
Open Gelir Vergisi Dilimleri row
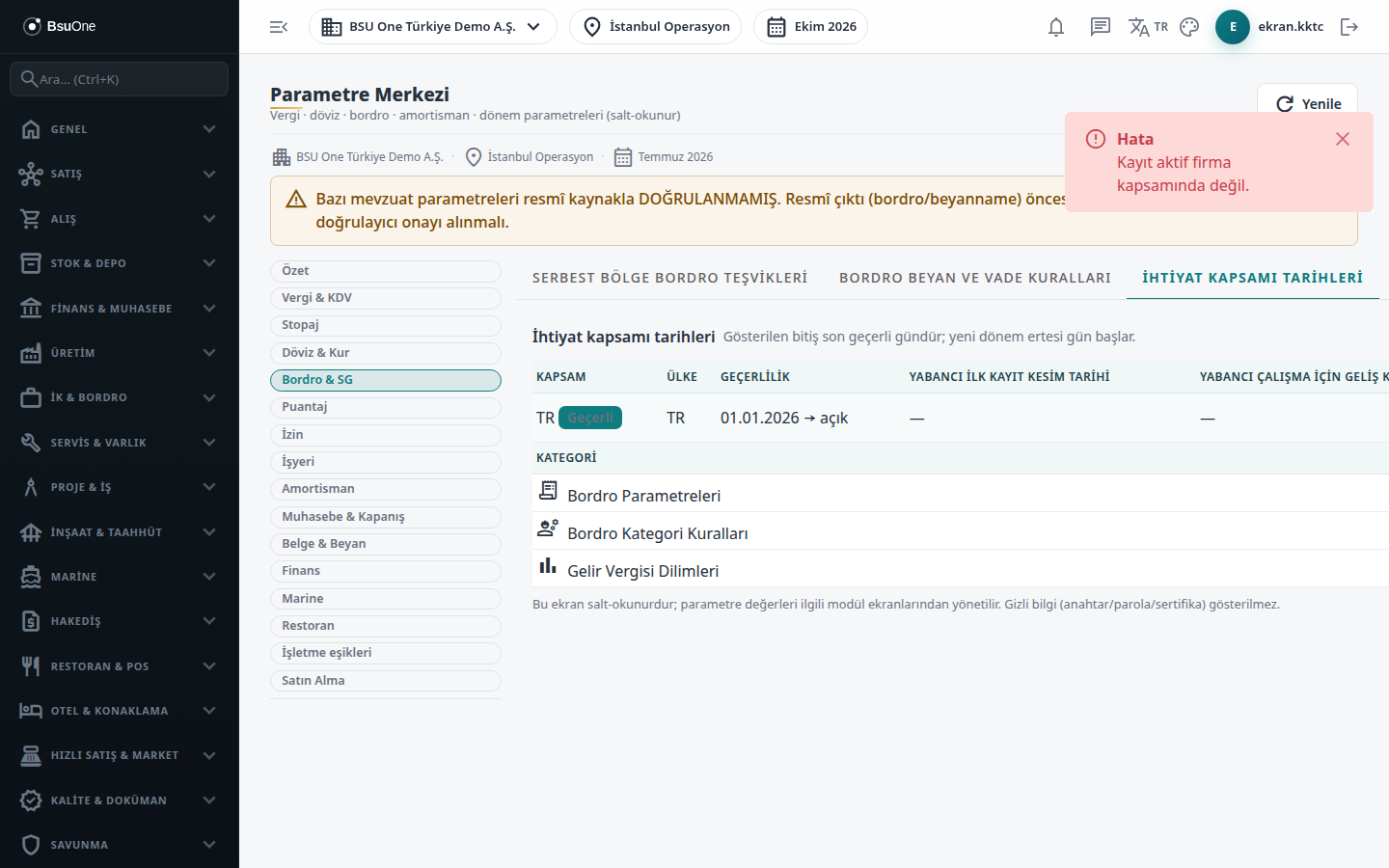961,569
